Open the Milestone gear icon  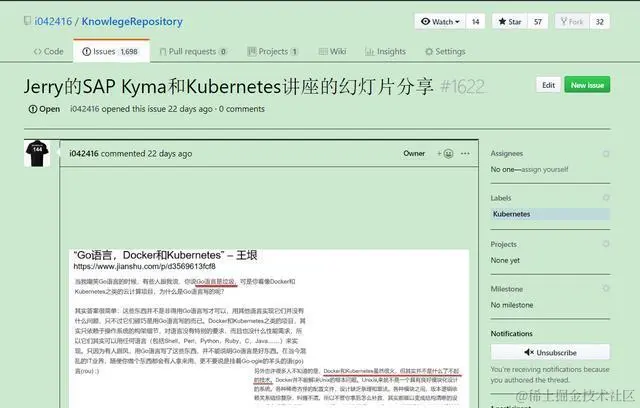point(606,288)
